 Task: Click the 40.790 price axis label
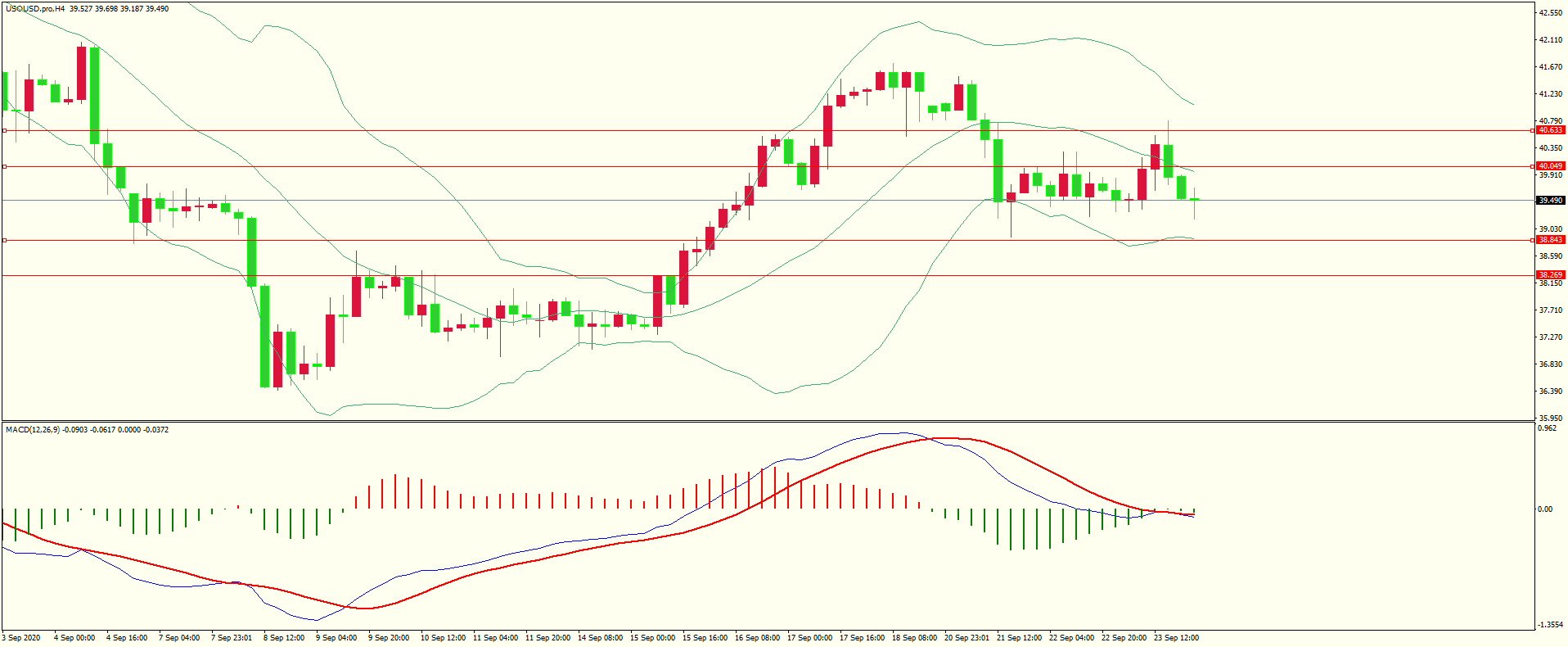click(1551, 121)
